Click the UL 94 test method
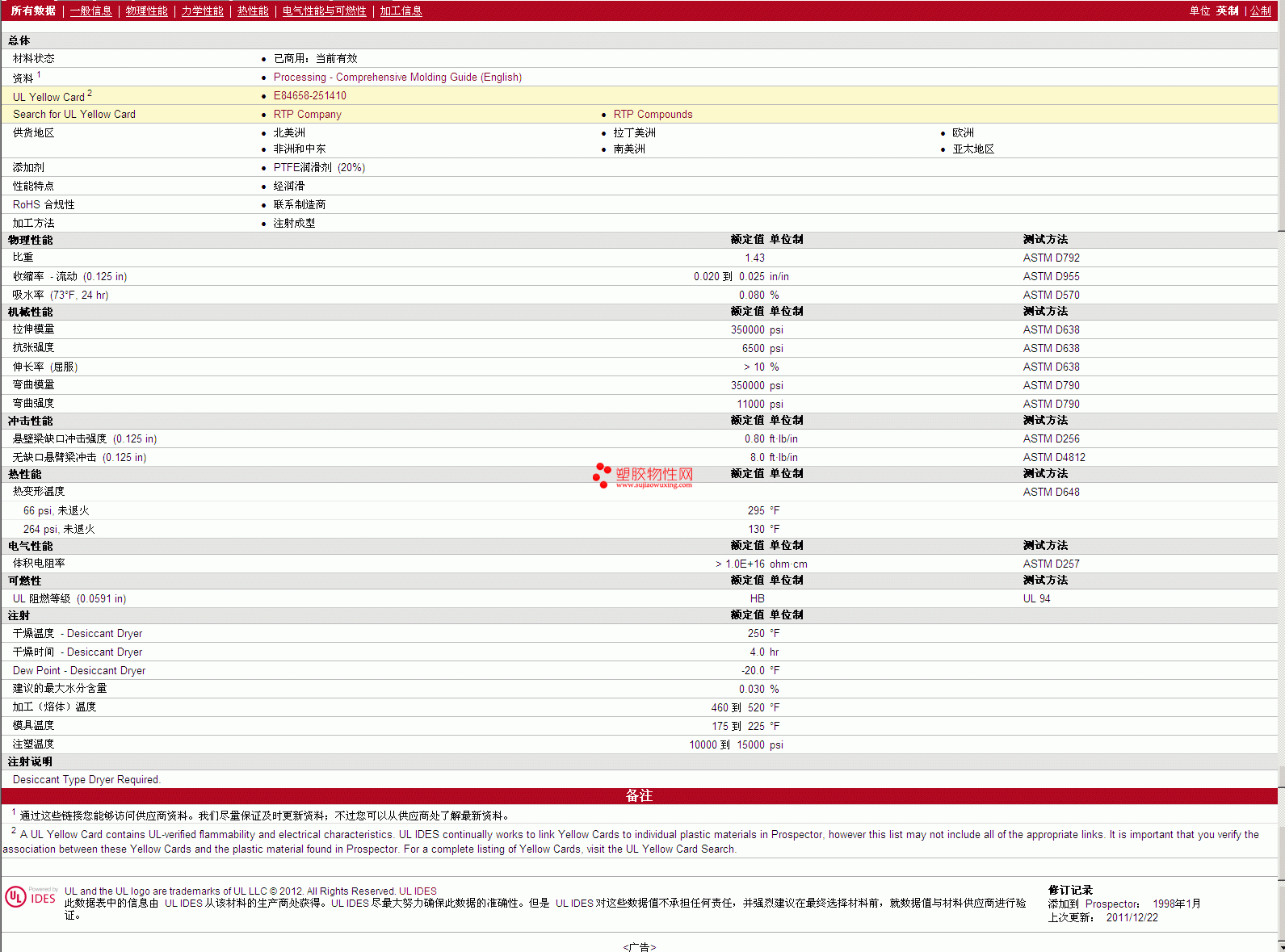The image size is (1285, 952). 1036,598
